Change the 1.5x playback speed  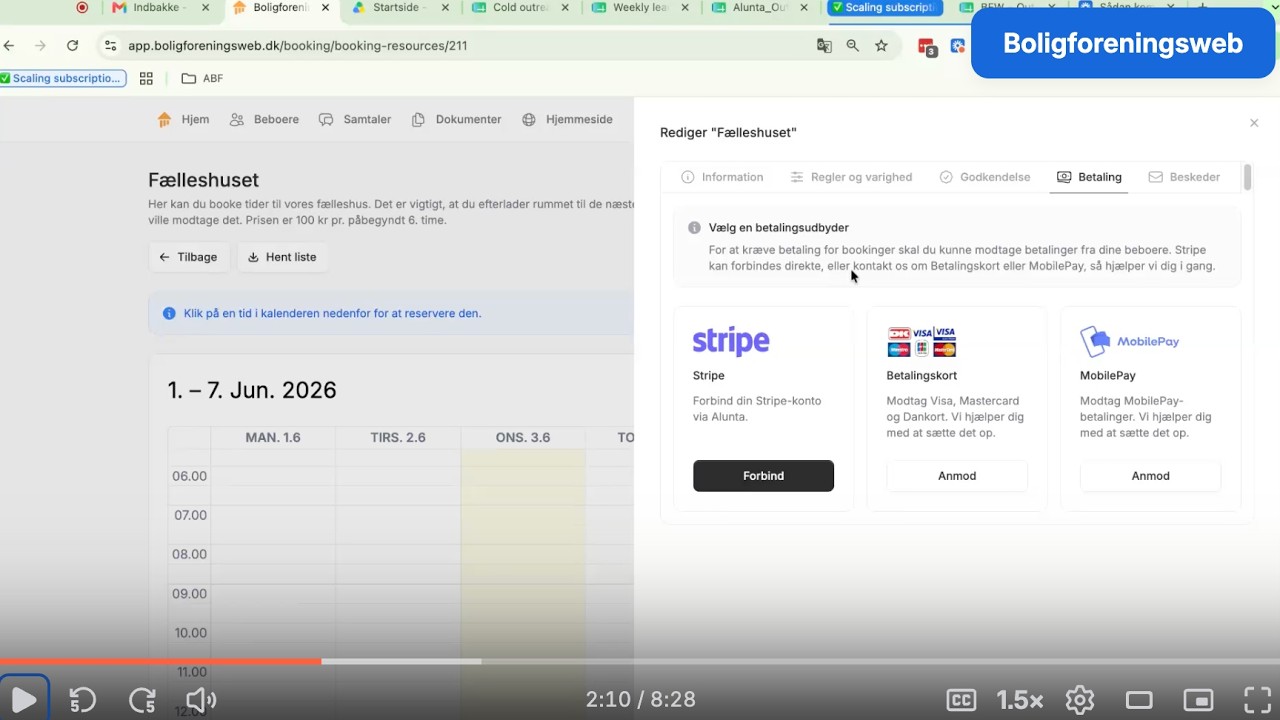tap(1020, 700)
